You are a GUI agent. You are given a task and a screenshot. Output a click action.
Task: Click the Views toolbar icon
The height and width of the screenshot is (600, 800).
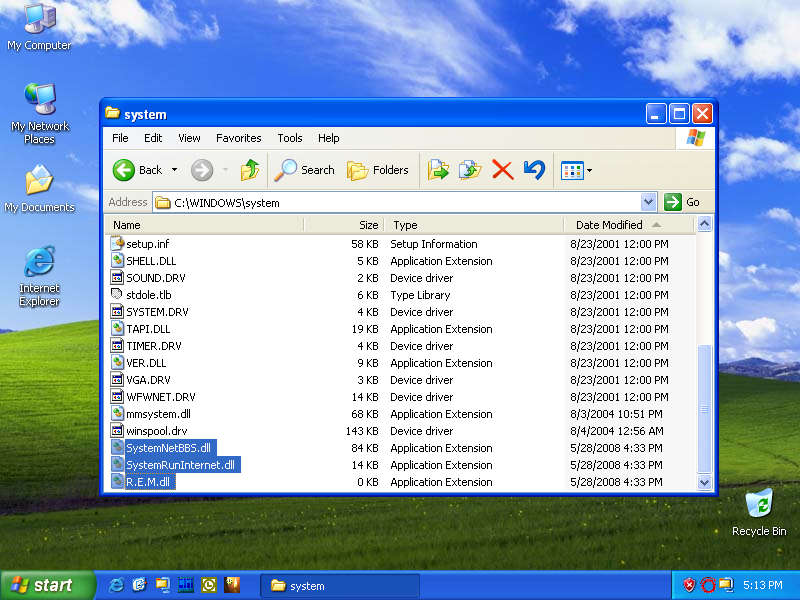coord(572,170)
